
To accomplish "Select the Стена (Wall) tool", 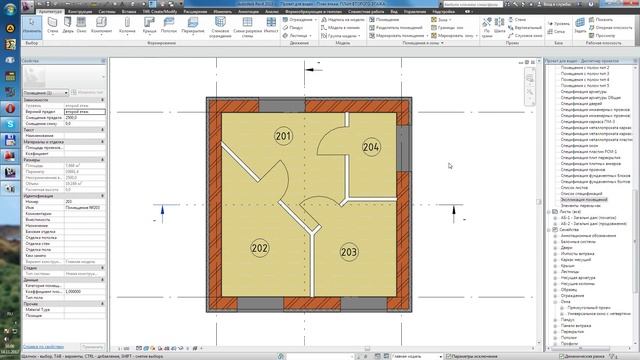I will [x=53, y=26].
